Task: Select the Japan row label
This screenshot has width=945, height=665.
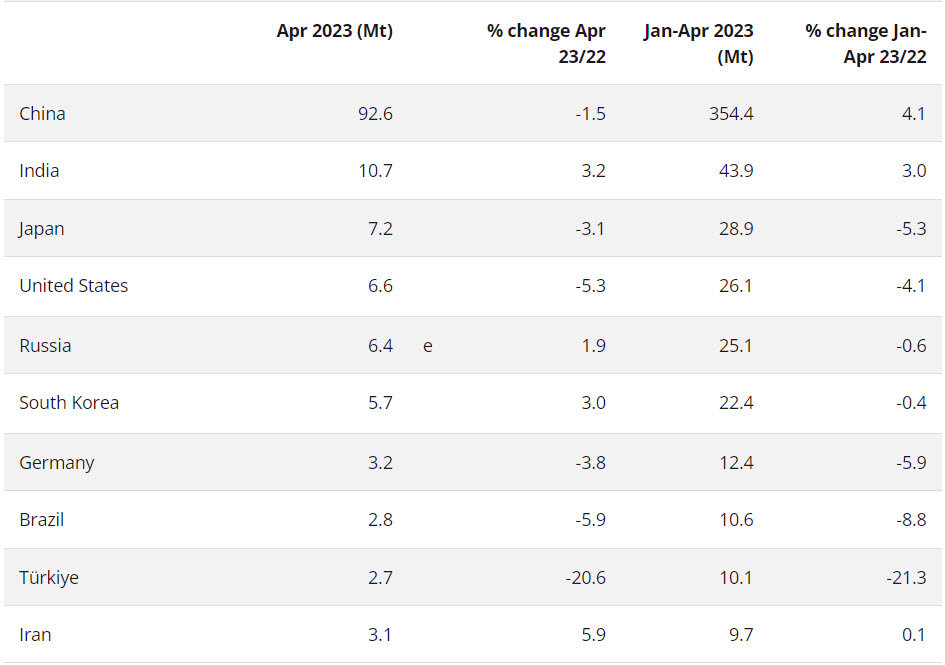Action: coord(41,228)
